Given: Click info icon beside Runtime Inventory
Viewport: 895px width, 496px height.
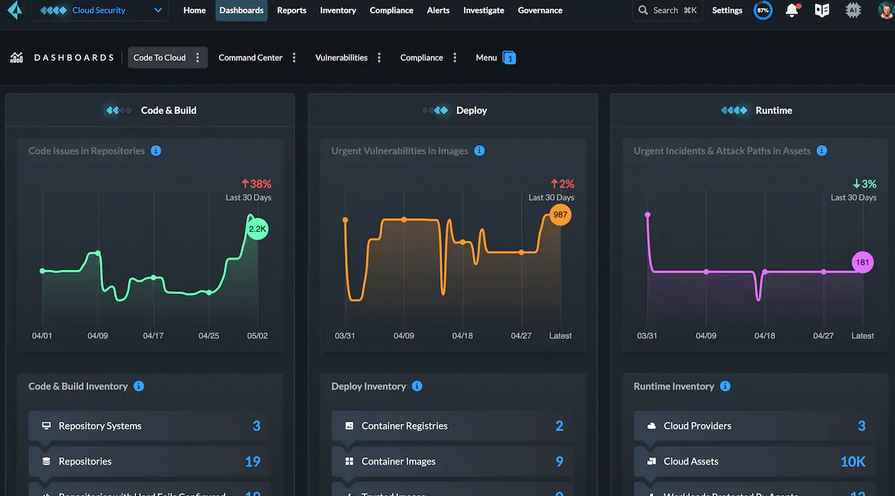Looking at the screenshot, I should coord(725,386).
